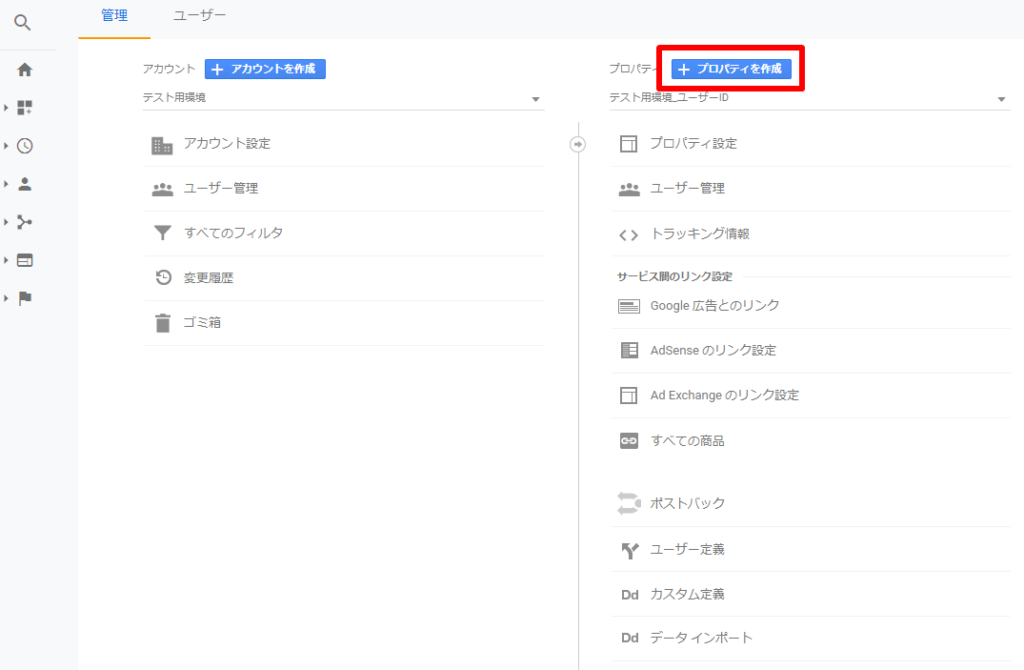Open 変更履歴 link
The width and height of the screenshot is (1024, 670).
point(208,278)
